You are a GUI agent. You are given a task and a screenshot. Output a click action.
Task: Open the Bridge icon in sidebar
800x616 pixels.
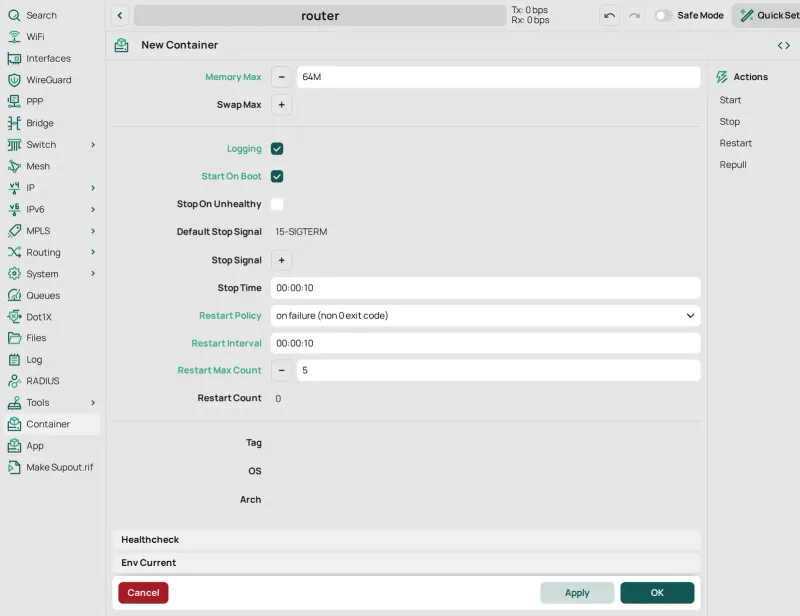[x=14, y=123]
